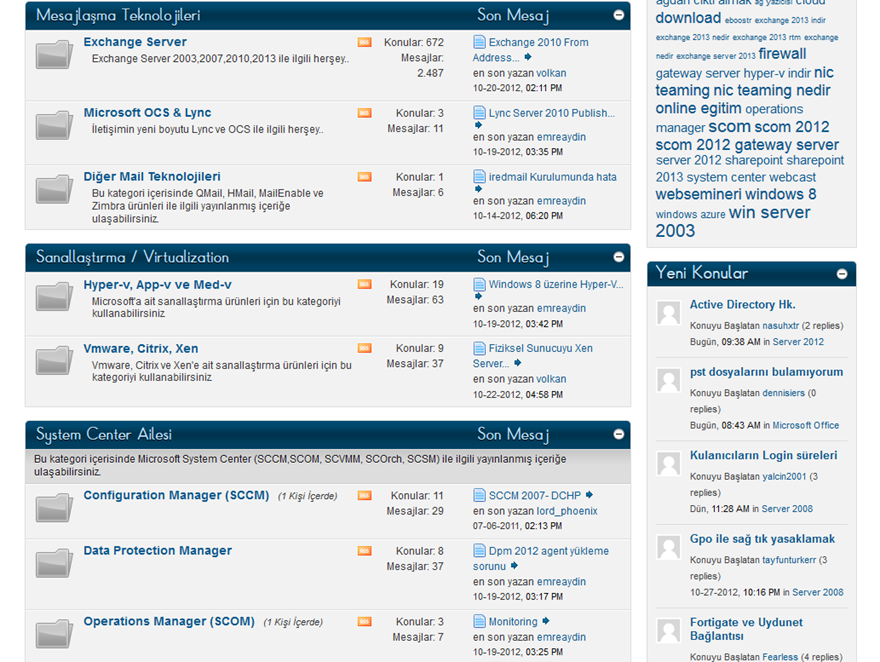Open the Active Directory Hk. new topic
This screenshot has height=662, width=880.
tap(742, 305)
